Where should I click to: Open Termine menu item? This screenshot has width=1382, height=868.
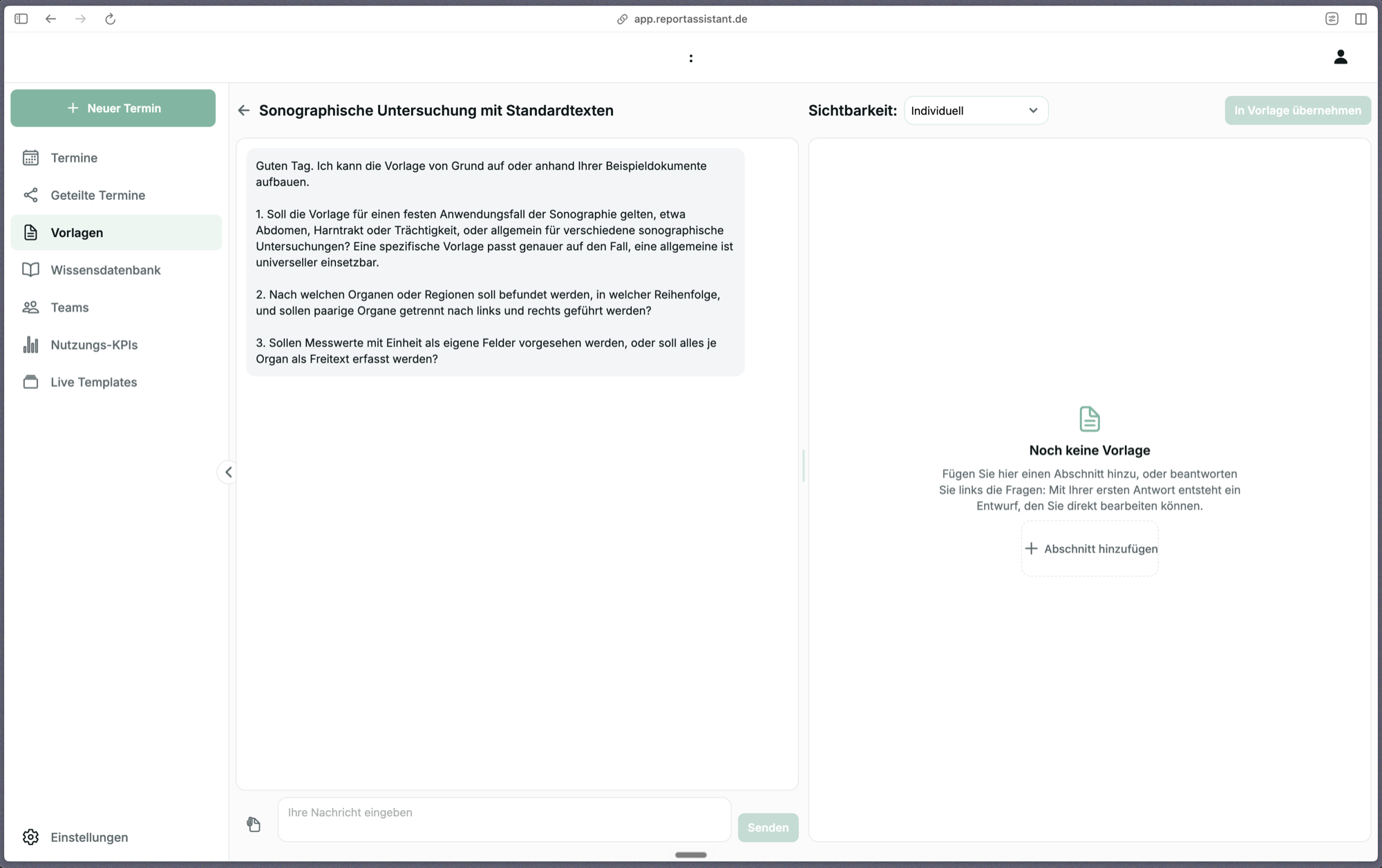[116, 158]
